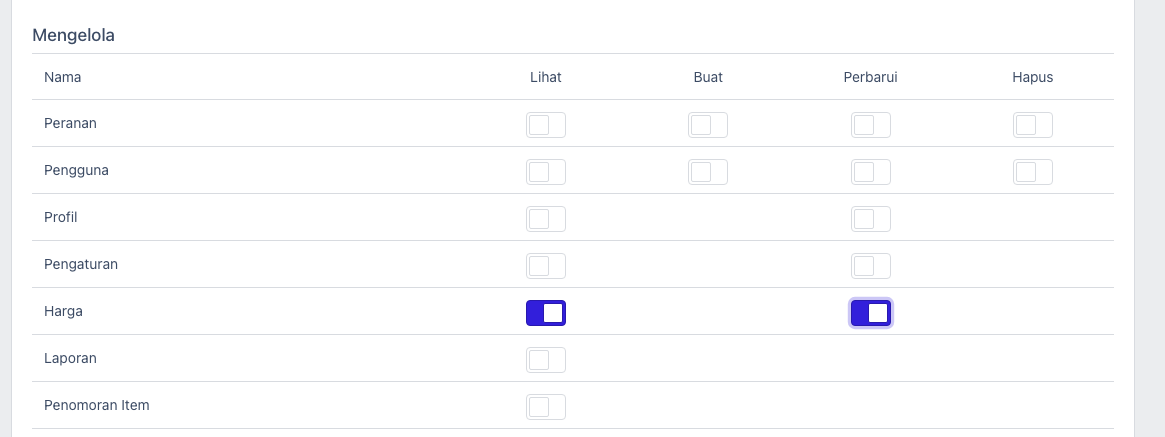Enable Perbarui permission for Peranan
The width and height of the screenshot is (1165, 437).
871,125
